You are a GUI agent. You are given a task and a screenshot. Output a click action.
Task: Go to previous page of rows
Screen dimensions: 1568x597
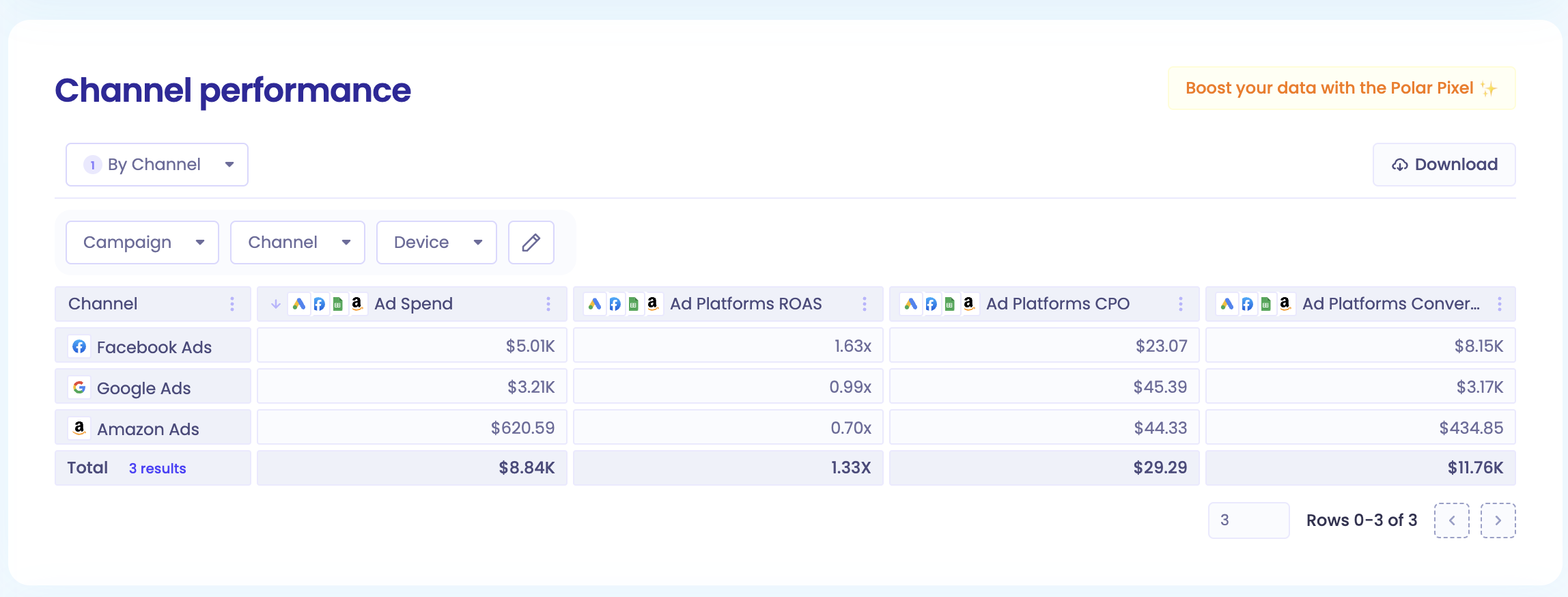tap(1452, 520)
